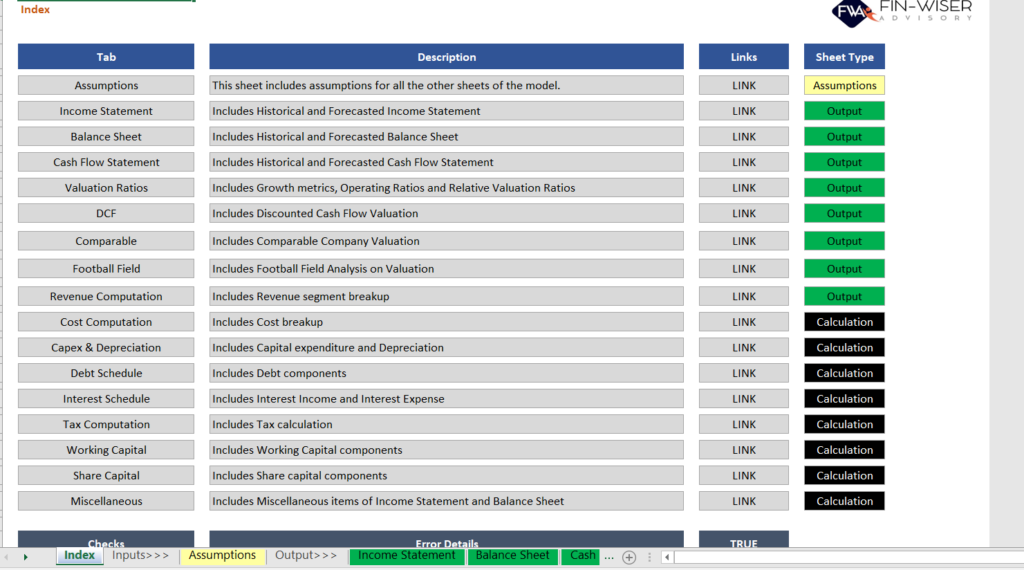The image size is (1024, 570).
Task: Open the Income Statement sheet tab
Action: tap(406, 556)
